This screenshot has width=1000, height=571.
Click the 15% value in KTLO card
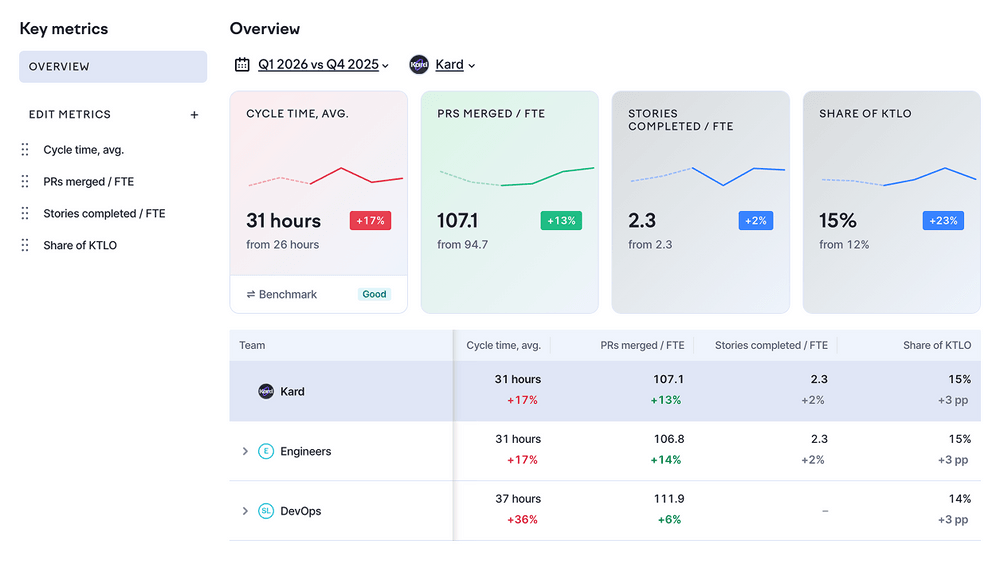pos(837,221)
